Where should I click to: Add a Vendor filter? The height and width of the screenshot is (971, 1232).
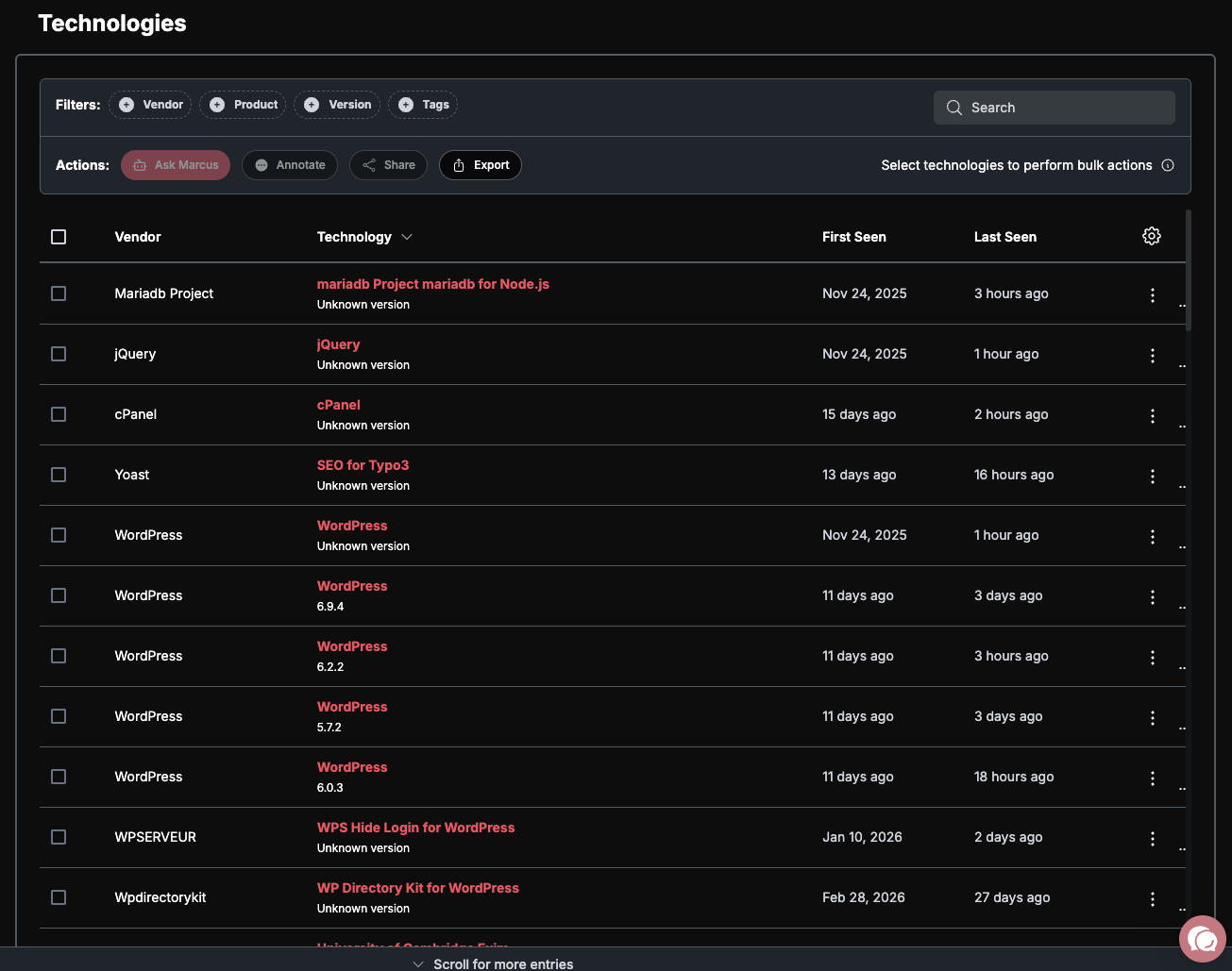click(150, 105)
